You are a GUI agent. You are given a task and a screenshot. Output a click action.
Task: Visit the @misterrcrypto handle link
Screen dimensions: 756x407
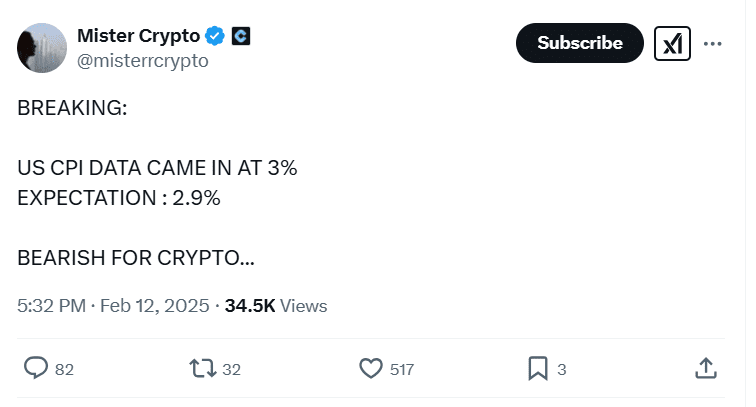coord(143,60)
